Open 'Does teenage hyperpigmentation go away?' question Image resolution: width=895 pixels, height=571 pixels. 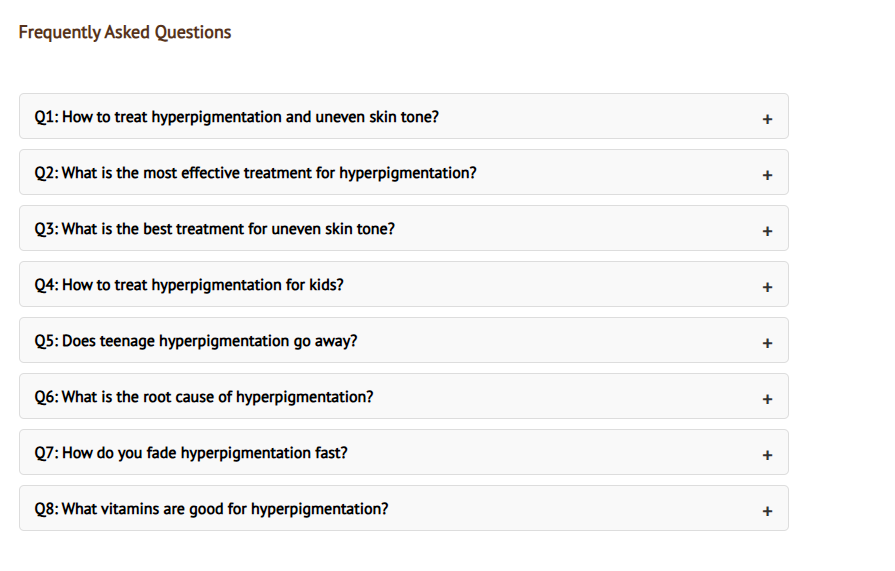click(209, 341)
